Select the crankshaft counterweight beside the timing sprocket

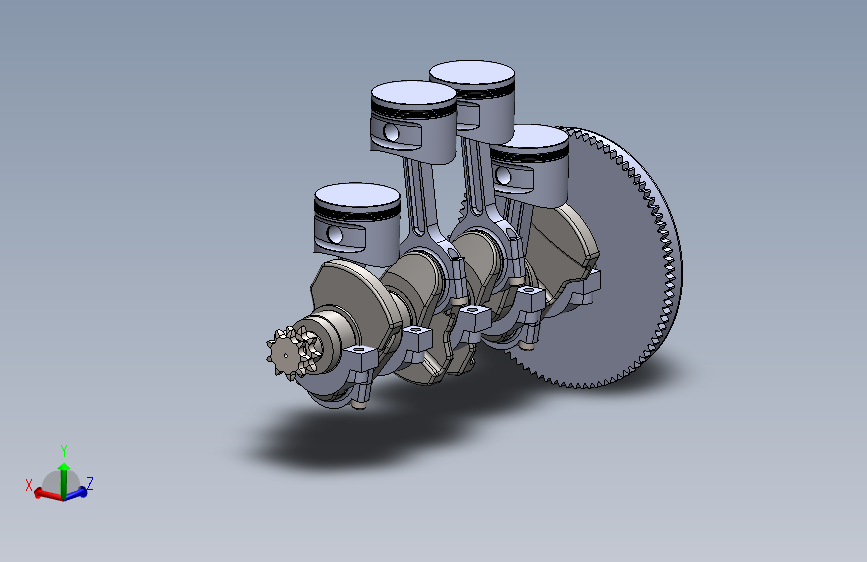(x=354, y=301)
